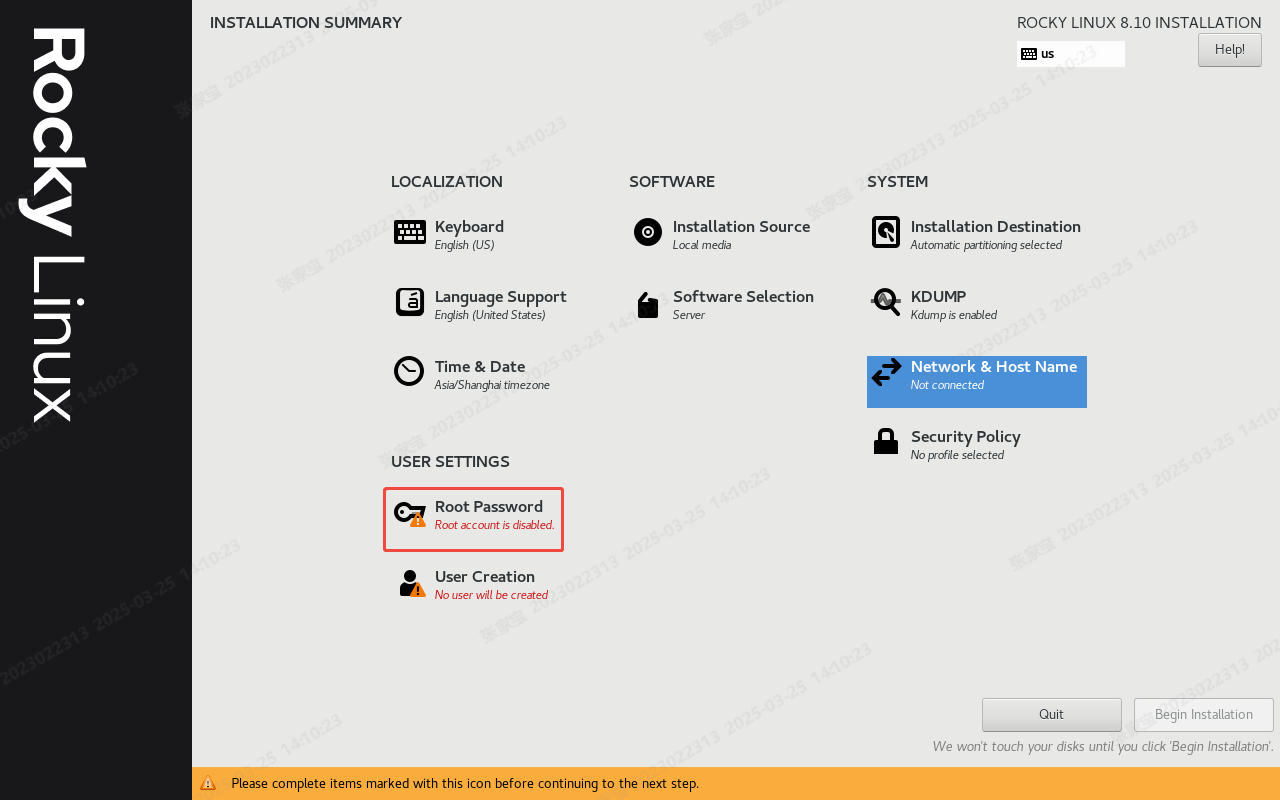Click Network & Host Name arrows icon
The width and height of the screenshot is (1280, 800).
(x=886, y=372)
